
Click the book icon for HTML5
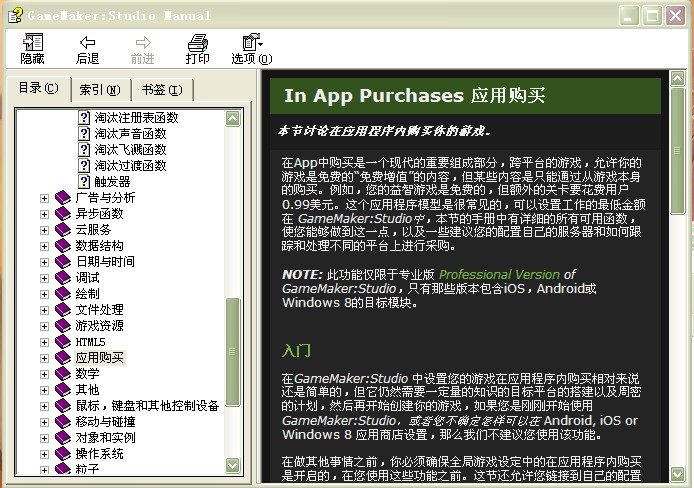[x=63, y=342]
